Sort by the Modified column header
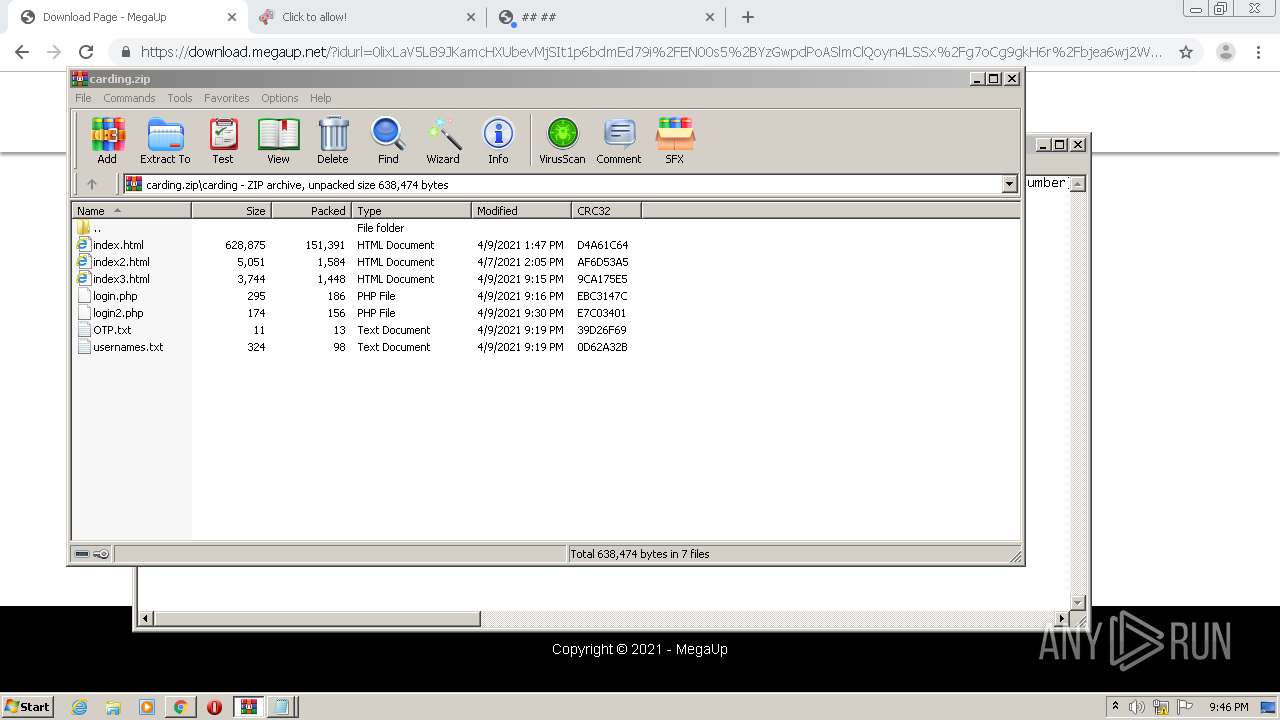 click(521, 210)
